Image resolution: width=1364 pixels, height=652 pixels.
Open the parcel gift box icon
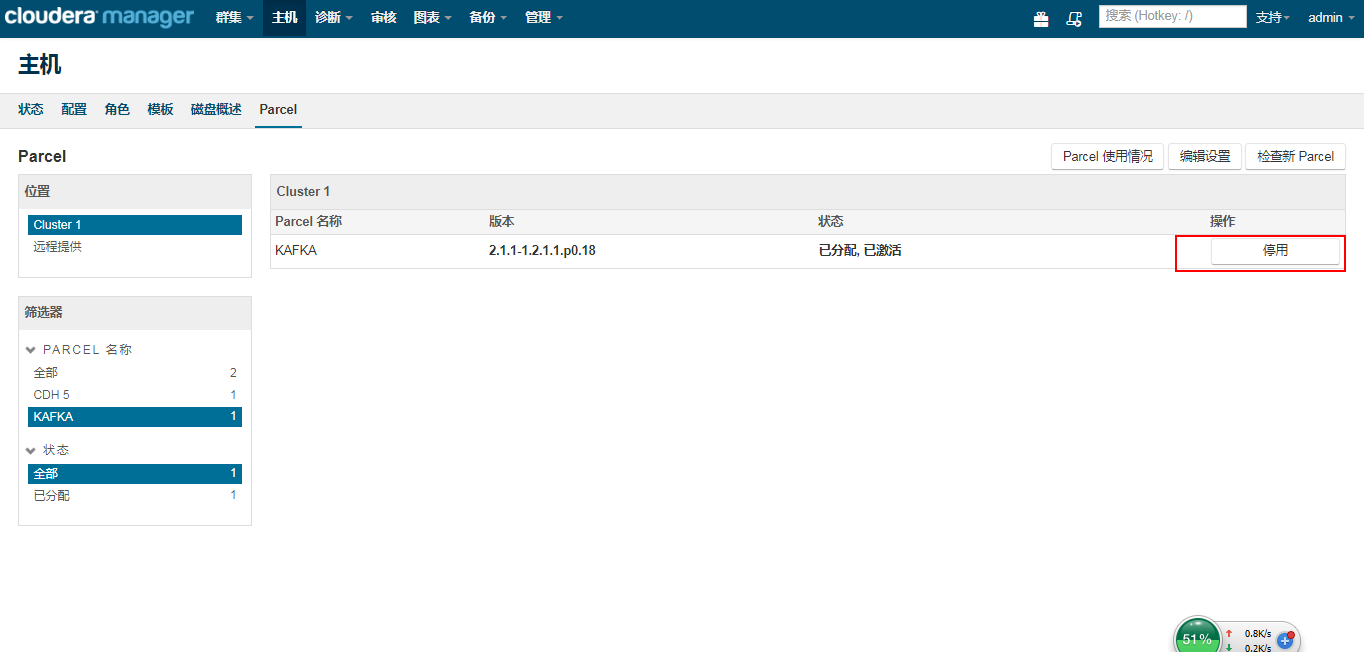coord(1041,18)
